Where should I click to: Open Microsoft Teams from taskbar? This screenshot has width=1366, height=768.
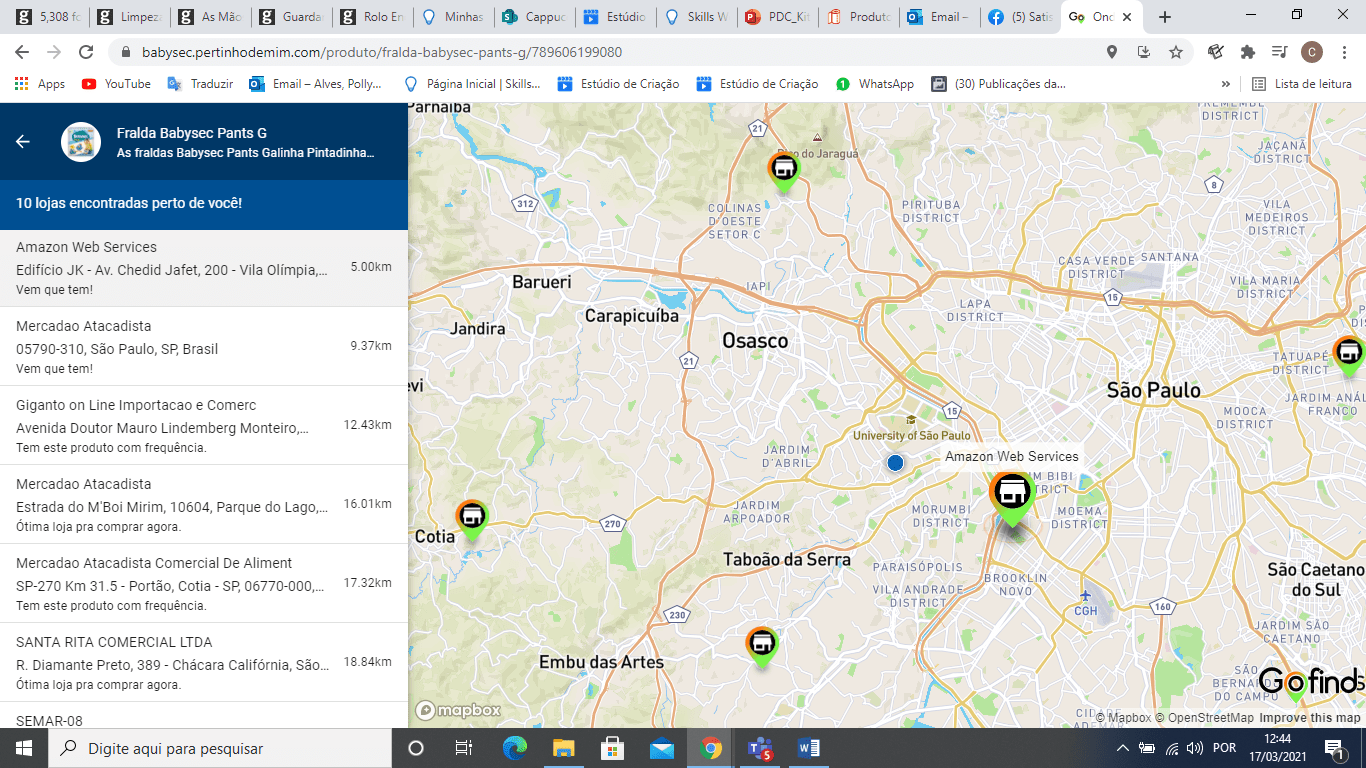(x=760, y=748)
